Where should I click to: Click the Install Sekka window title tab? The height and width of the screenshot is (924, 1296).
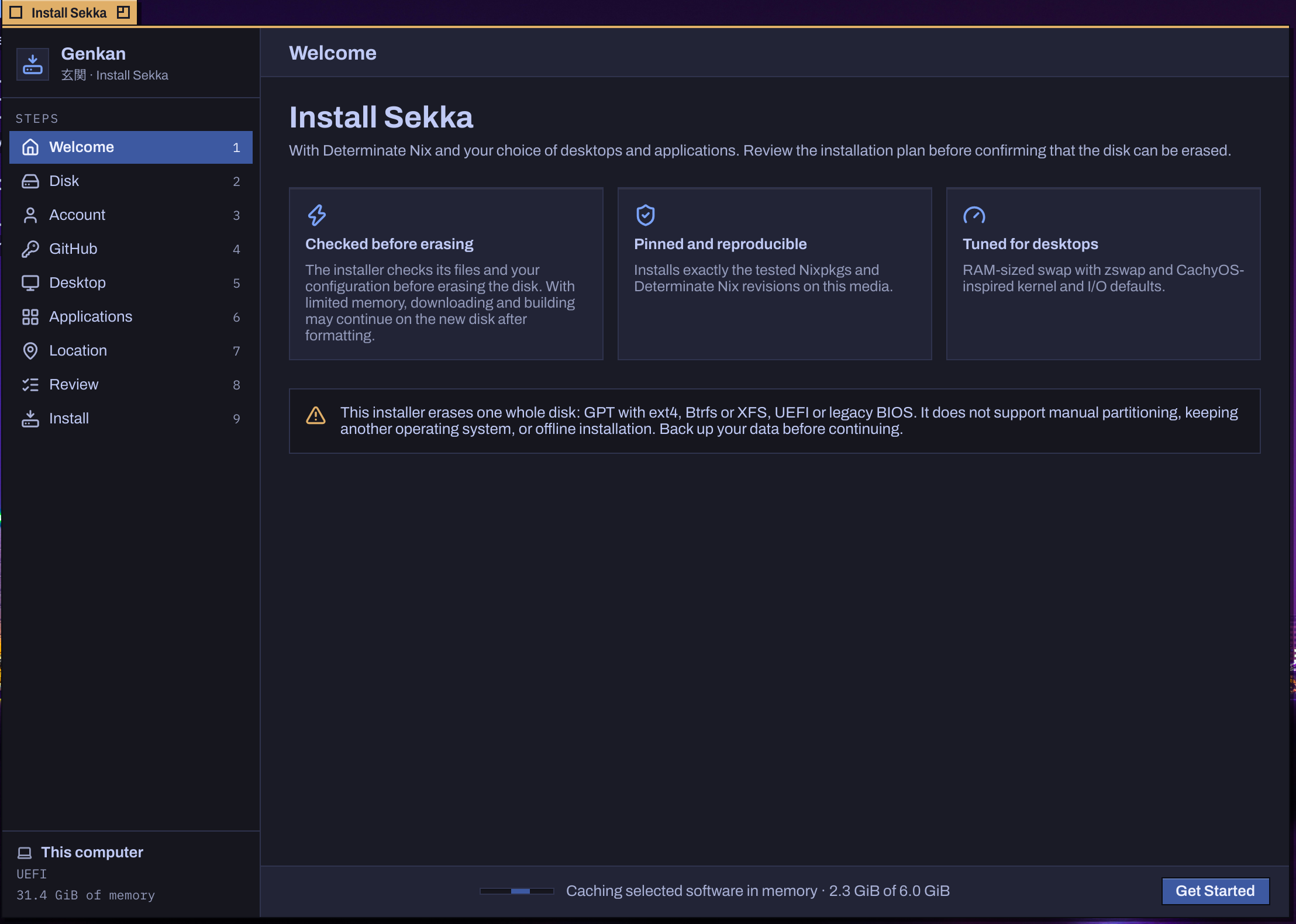coord(70,12)
